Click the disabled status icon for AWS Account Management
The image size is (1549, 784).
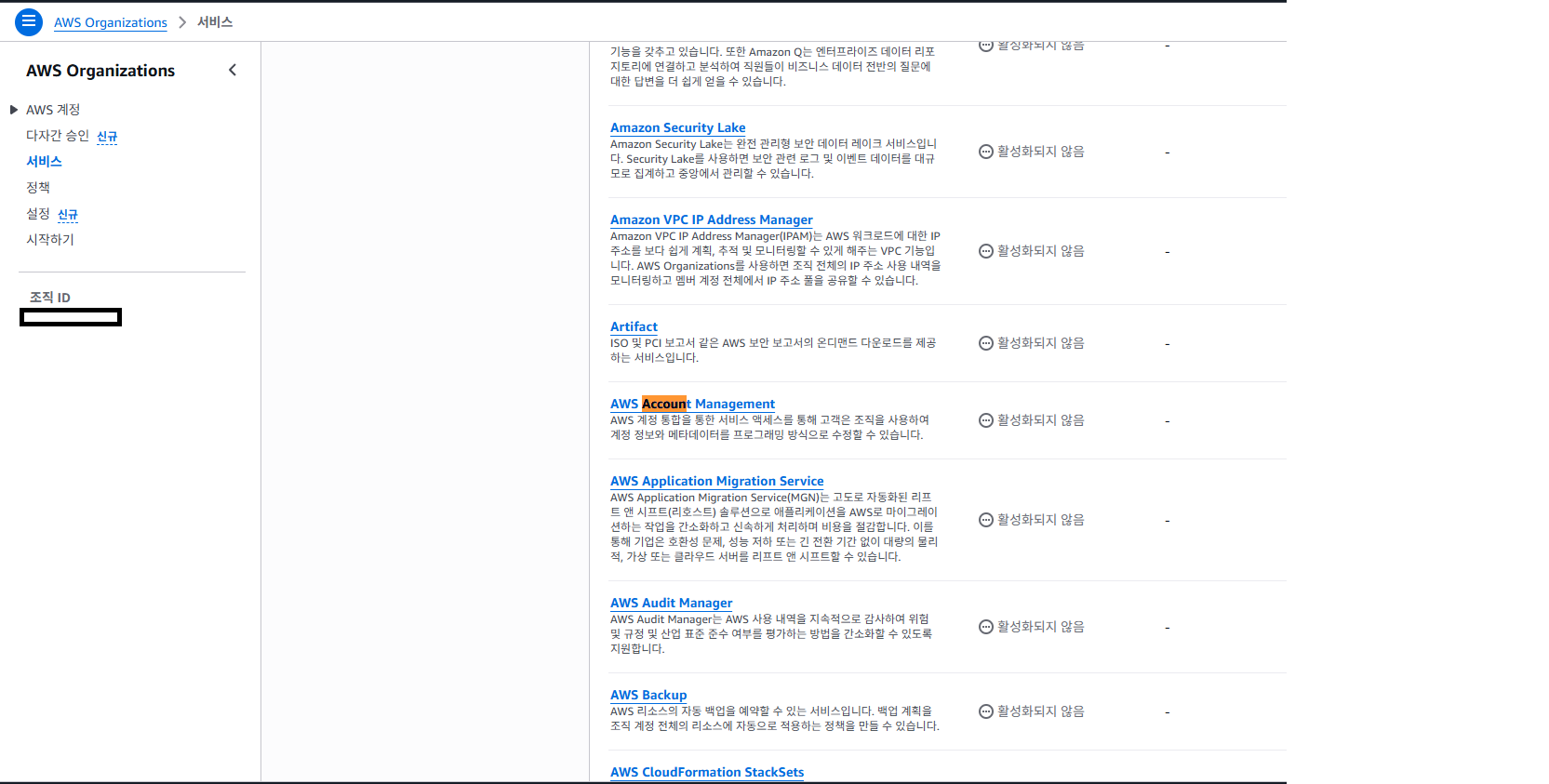(986, 420)
